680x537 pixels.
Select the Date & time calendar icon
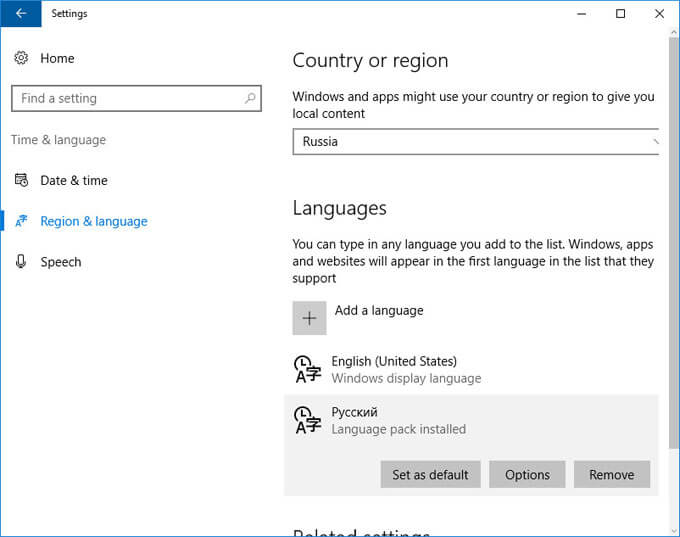[x=21, y=180]
